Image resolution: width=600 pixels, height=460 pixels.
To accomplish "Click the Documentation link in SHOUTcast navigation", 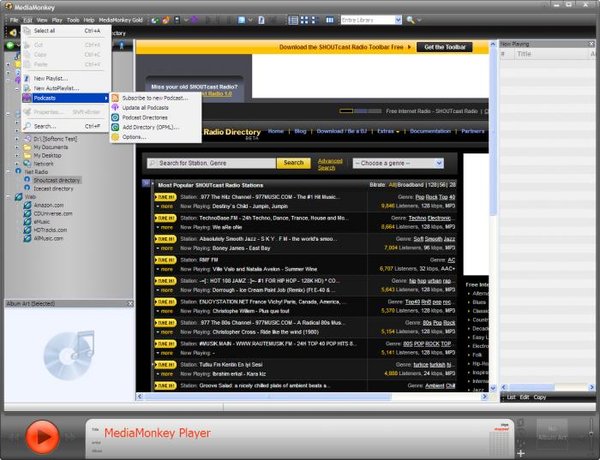I will 430,131.
